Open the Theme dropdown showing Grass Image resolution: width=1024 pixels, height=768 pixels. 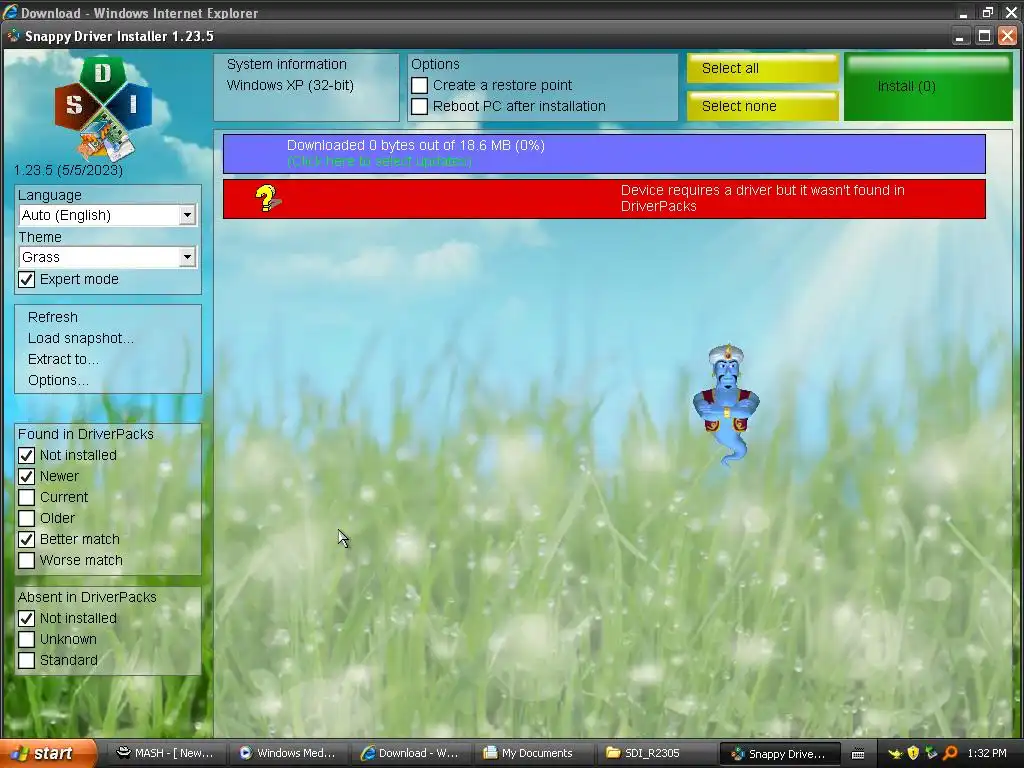point(107,257)
